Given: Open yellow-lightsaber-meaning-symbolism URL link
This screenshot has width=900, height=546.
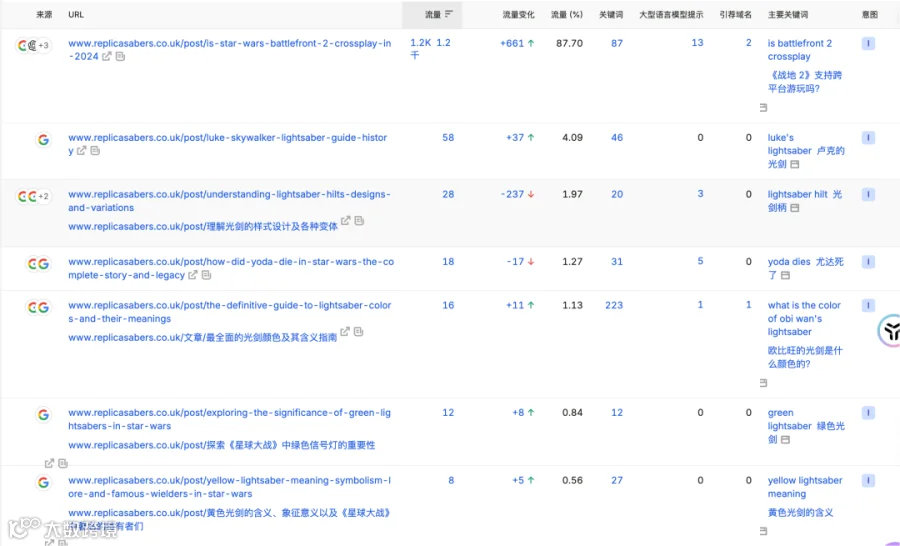Looking at the screenshot, I should point(230,487).
